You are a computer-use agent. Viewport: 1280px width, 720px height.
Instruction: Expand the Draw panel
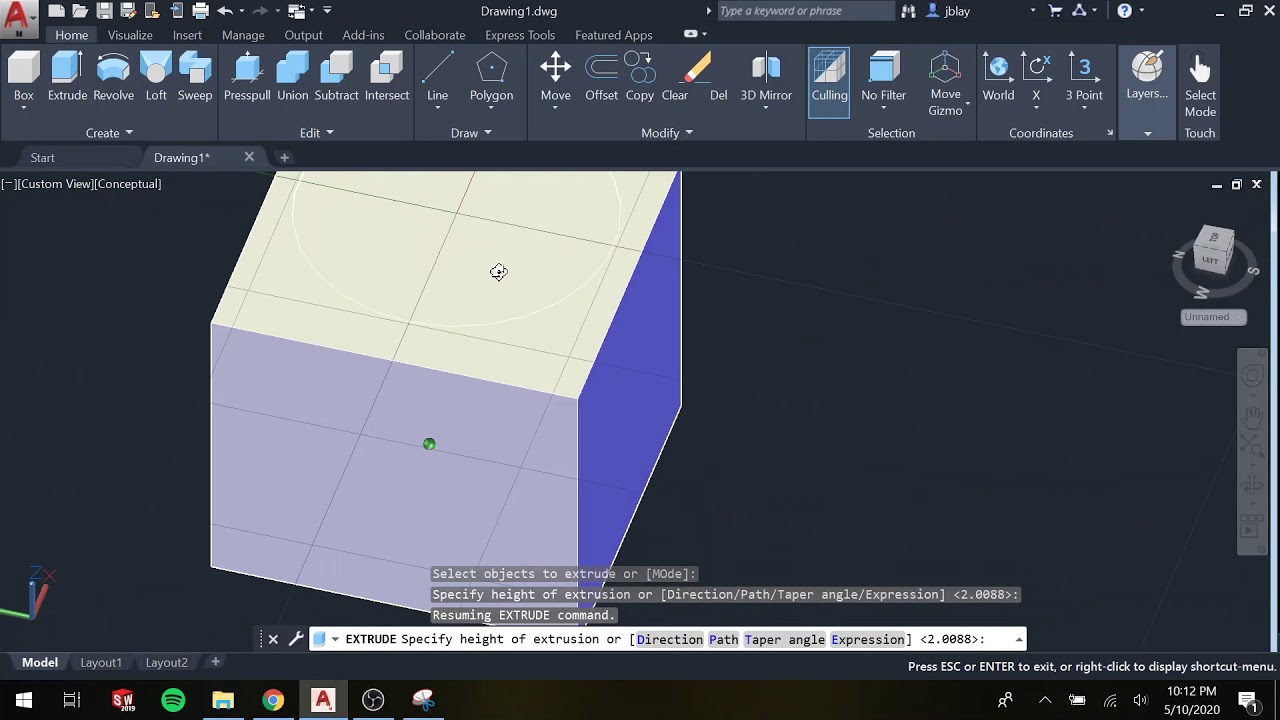(x=471, y=133)
